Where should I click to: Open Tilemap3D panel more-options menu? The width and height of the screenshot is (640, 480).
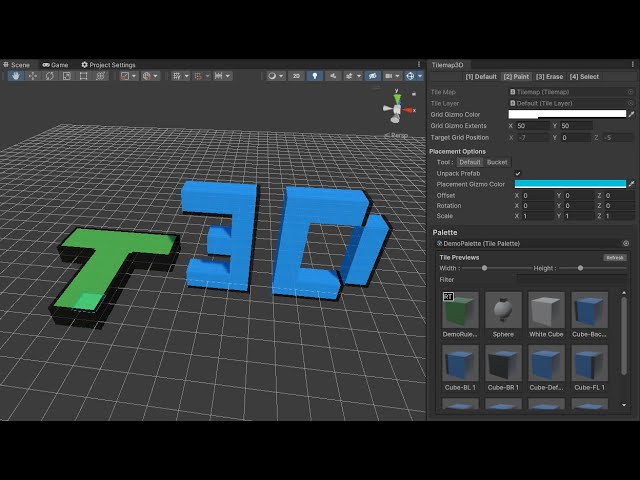633,64
